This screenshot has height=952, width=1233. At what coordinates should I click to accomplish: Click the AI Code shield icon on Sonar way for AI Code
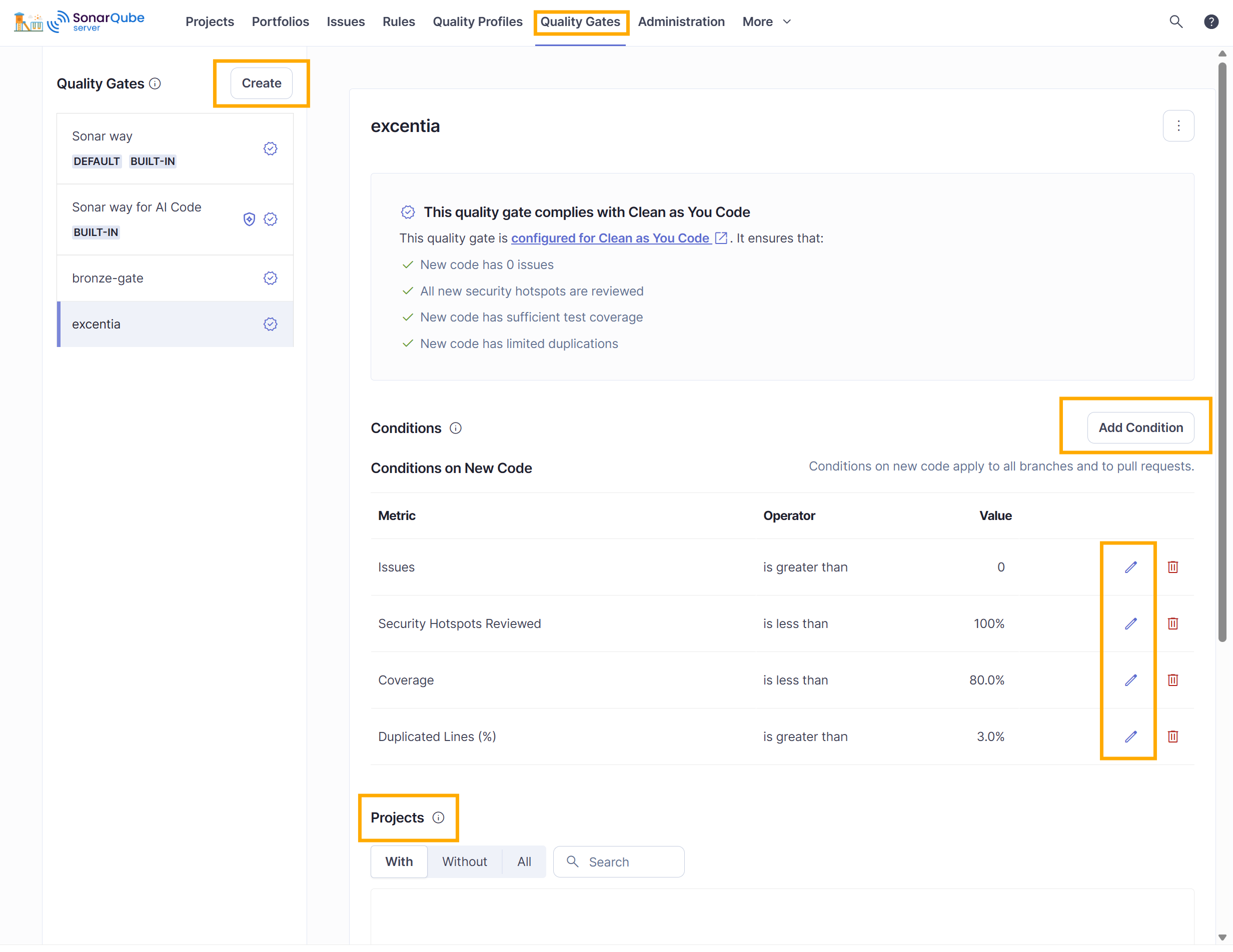(x=249, y=219)
